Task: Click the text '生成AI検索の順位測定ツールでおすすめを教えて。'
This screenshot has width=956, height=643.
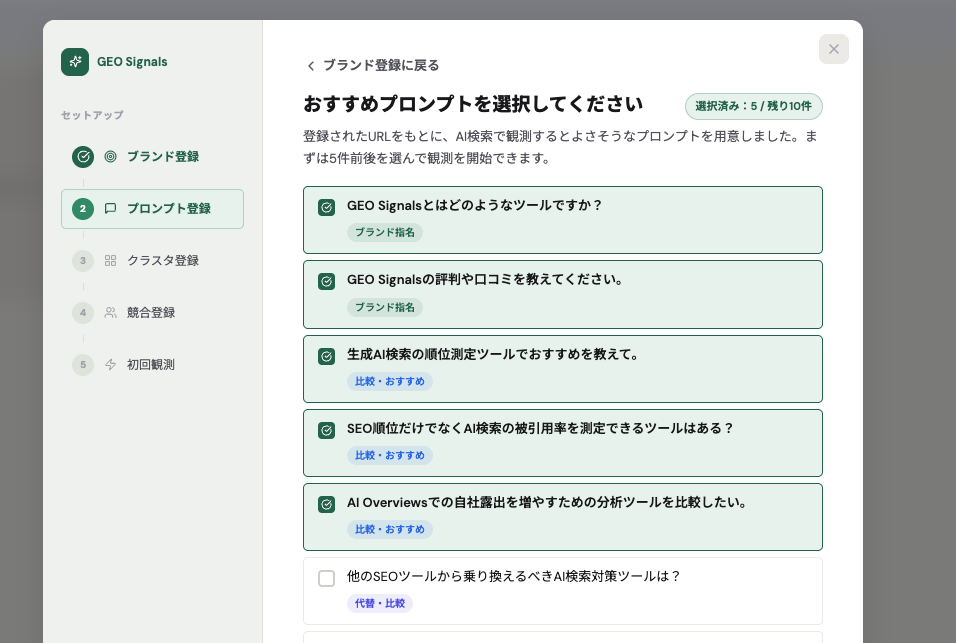Action: (493, 354)
